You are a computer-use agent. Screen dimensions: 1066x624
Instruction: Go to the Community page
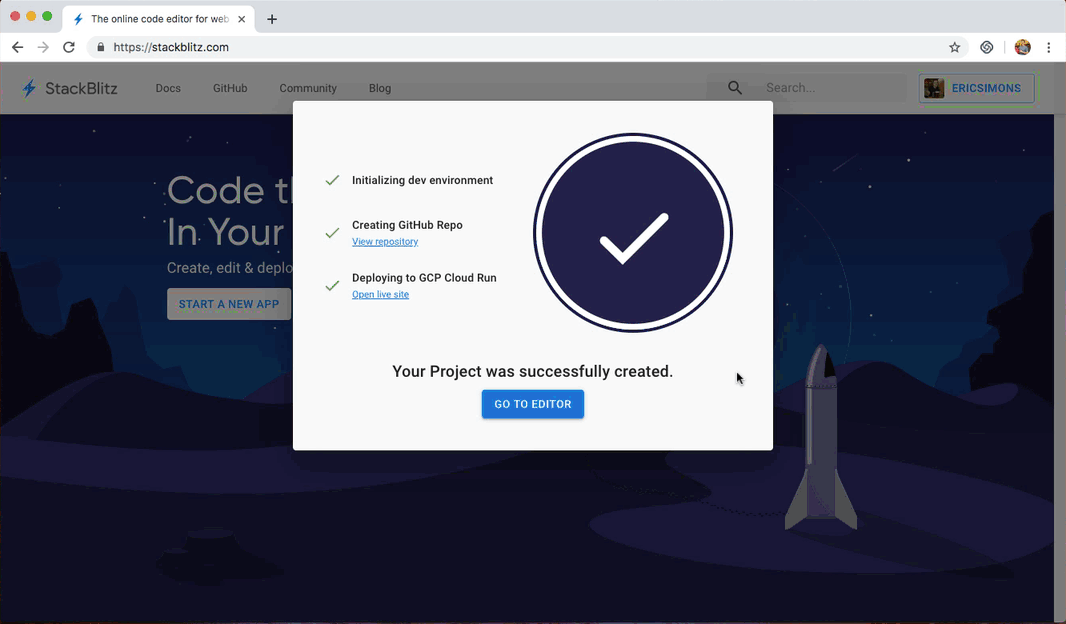coord(308,88)
